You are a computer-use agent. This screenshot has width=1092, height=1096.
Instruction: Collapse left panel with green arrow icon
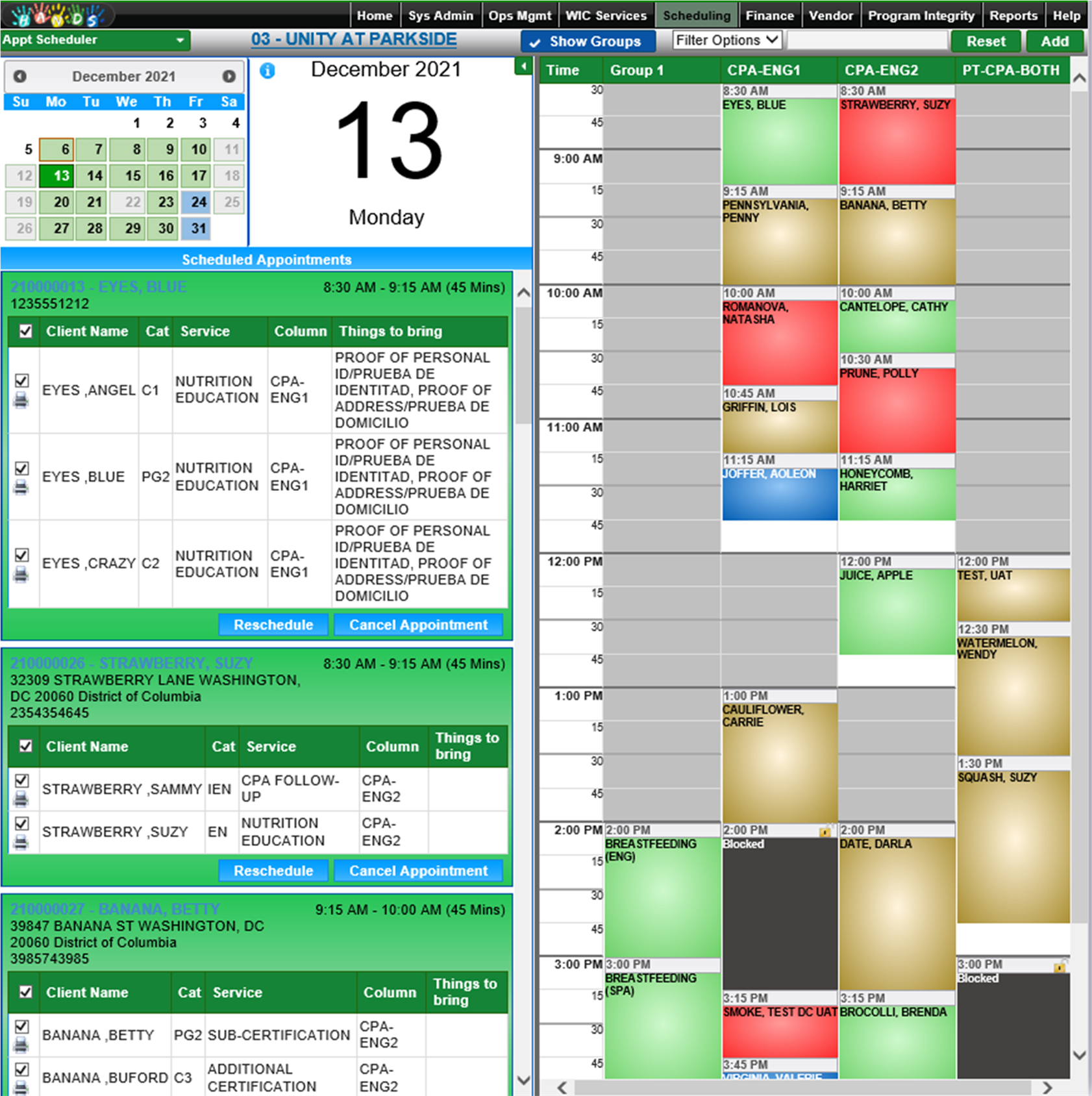[523, 66]
